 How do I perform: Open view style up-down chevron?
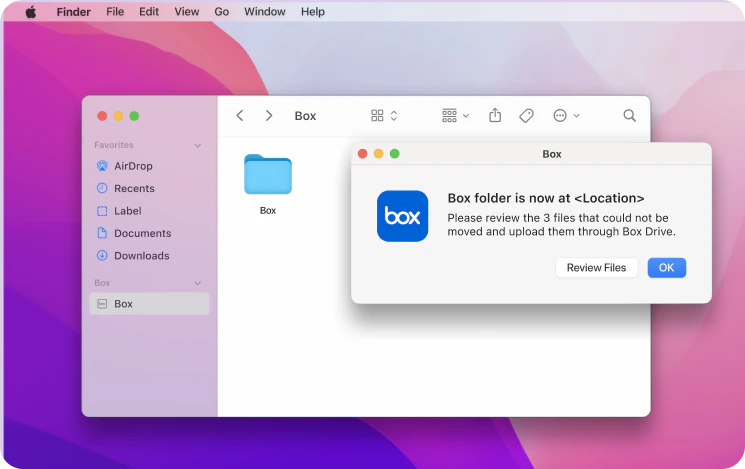click(394, 115)
